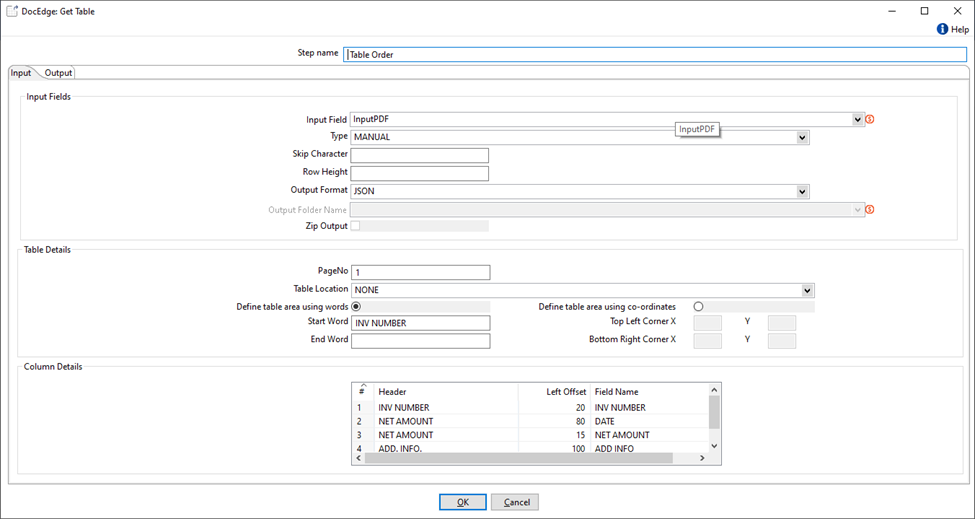Click the variable icon beside Input Field
The height and width of the screenshot is (519, 975).
tap(870, 120)
